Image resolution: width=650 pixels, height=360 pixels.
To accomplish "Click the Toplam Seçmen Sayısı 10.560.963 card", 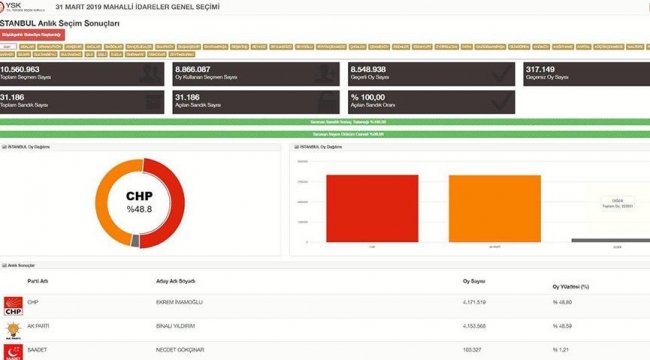I will [x=82, y=74].
